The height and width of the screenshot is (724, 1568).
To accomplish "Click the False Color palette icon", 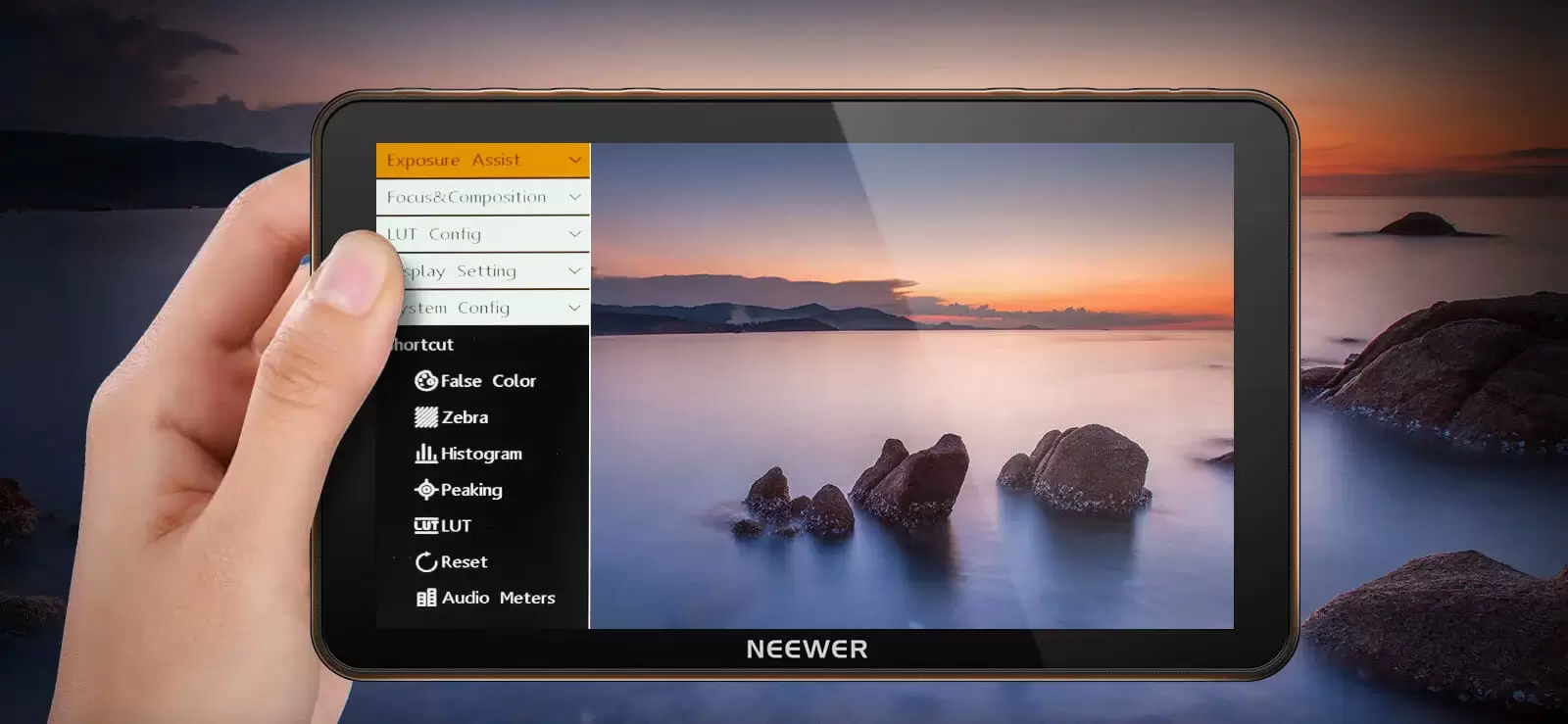I will (x=425, y=381).
